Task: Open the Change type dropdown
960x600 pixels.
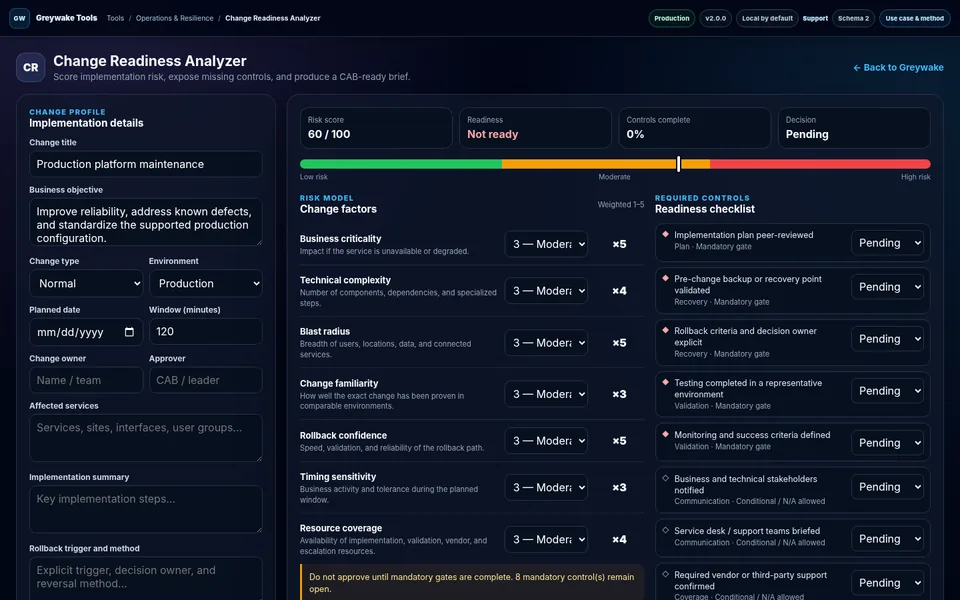Action: pos(86,283)
